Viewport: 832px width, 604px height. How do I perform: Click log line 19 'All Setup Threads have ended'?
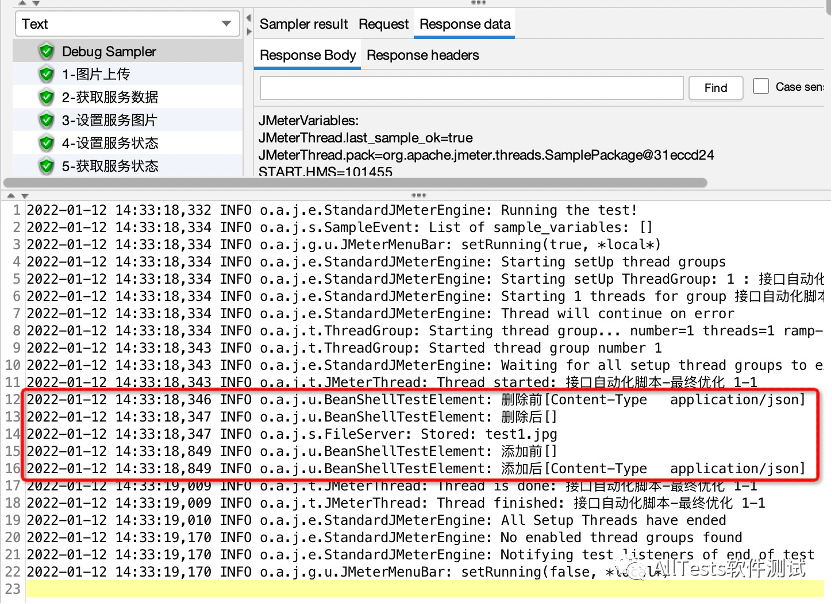click(376, 520)
